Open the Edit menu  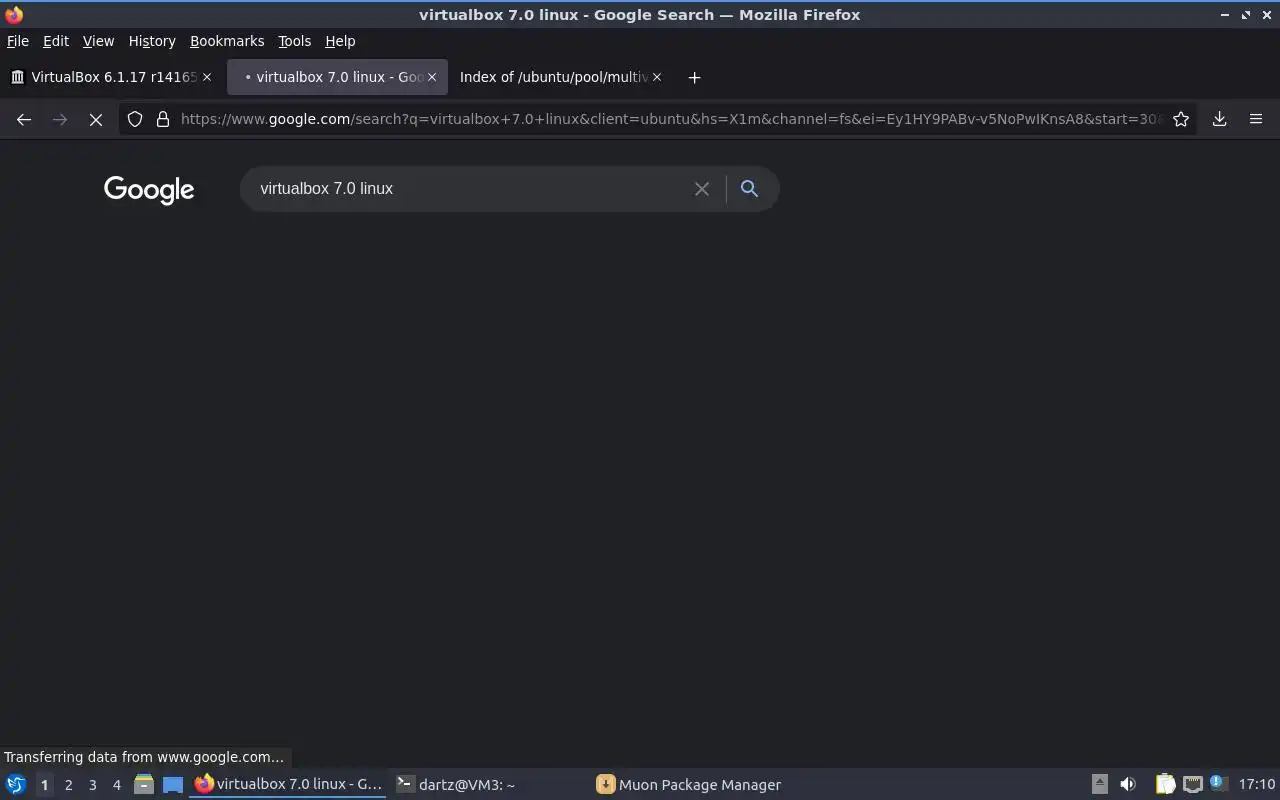click(56, 41)
